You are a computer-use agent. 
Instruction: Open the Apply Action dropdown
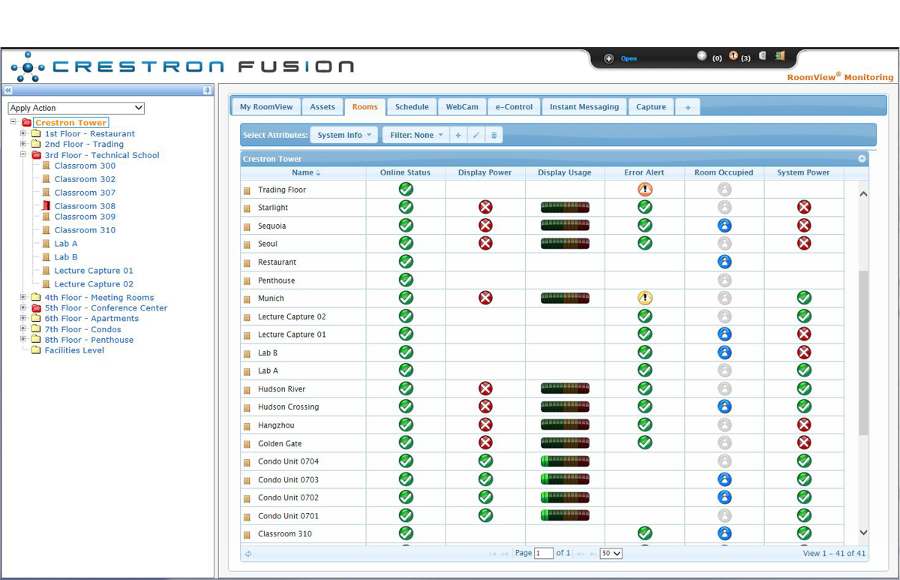click(76, 108)
